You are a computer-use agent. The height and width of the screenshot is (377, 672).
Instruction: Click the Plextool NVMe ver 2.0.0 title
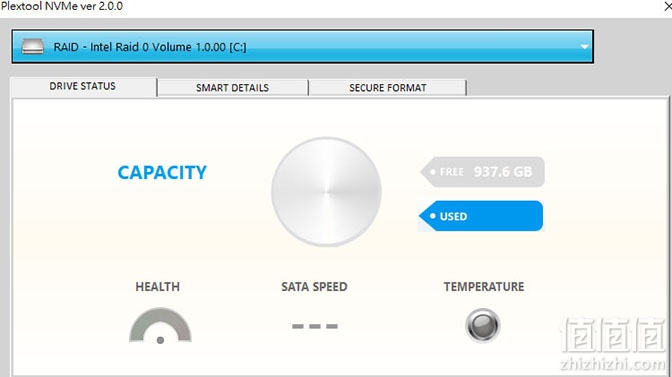coord(62,6)
